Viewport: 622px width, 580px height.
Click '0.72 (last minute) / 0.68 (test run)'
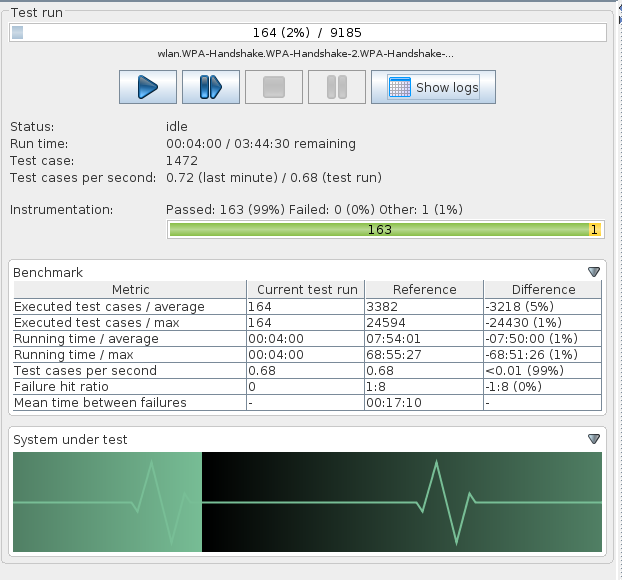coord(274,177)
